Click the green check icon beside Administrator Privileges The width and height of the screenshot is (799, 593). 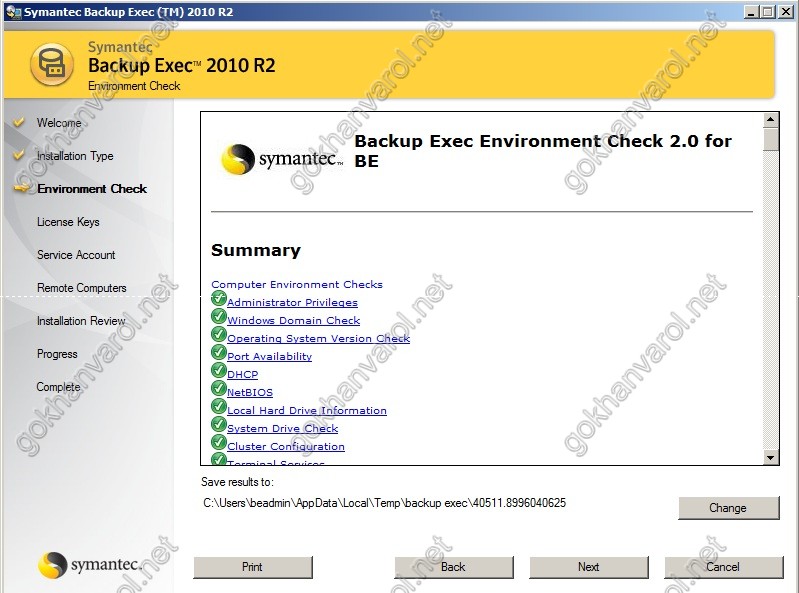[219, 298]
